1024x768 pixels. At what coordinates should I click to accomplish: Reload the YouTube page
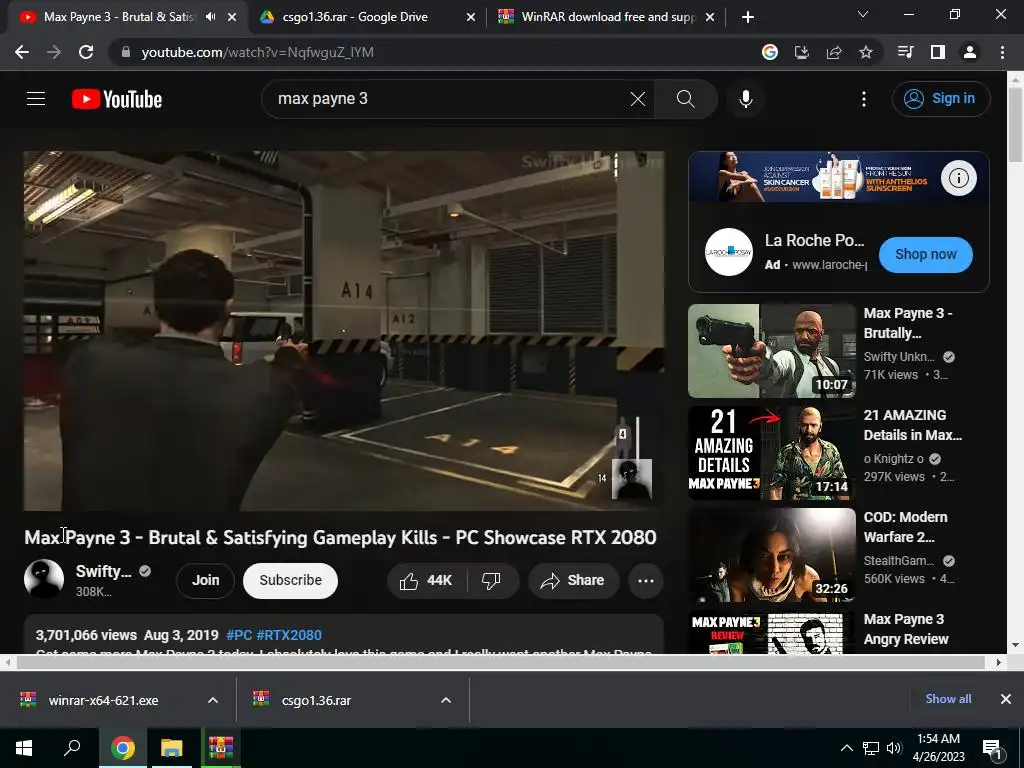86,52
